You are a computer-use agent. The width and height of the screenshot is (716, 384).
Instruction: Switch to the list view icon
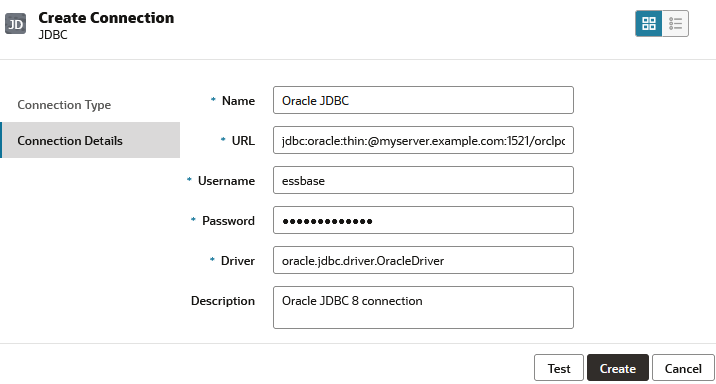[x=675, y=23]
